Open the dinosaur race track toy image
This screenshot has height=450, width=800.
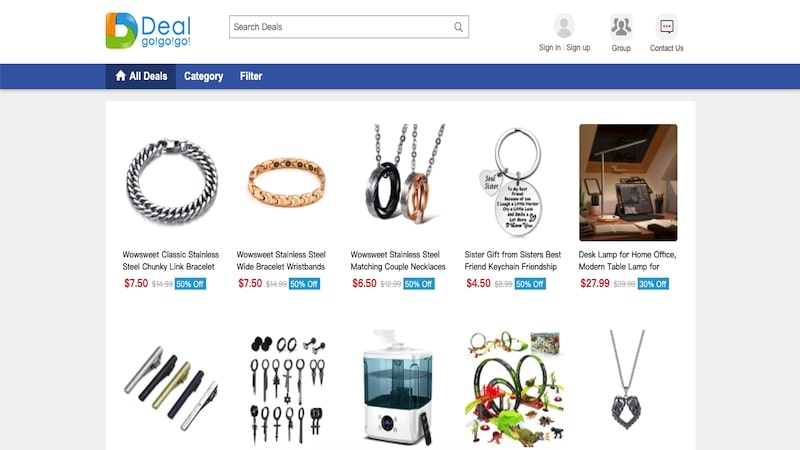tap(514, 389)
